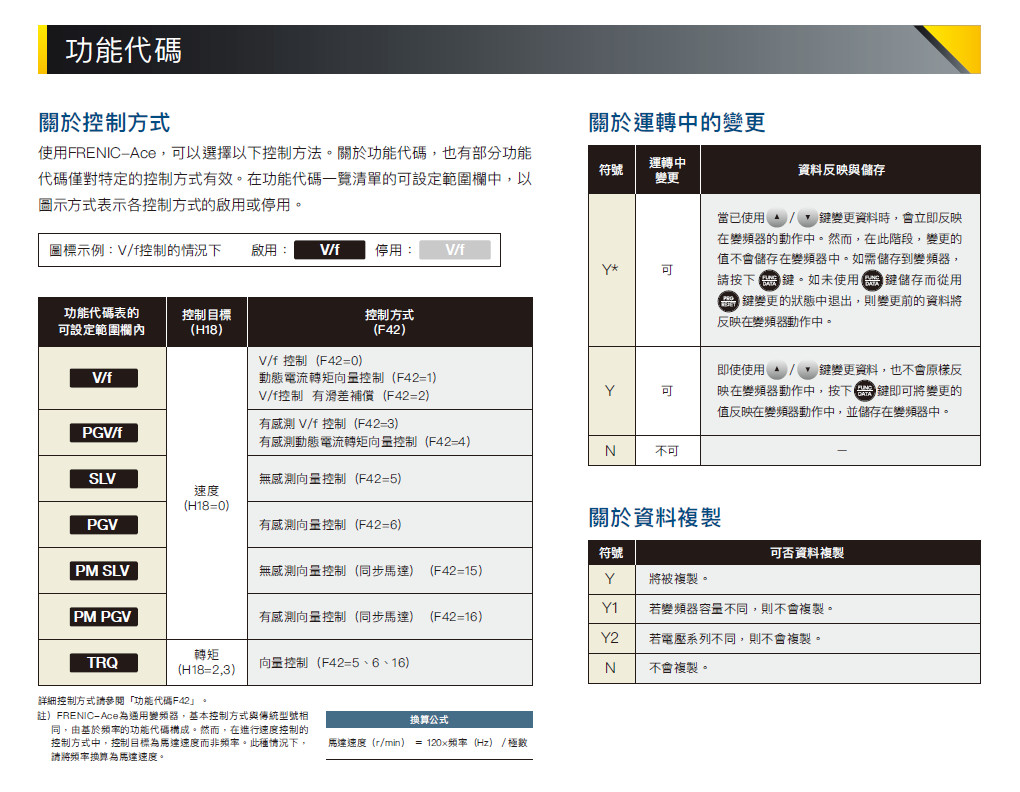Click the PRG/RESET key icon
The image size is (1020, 792).
[x=727, y=301]
